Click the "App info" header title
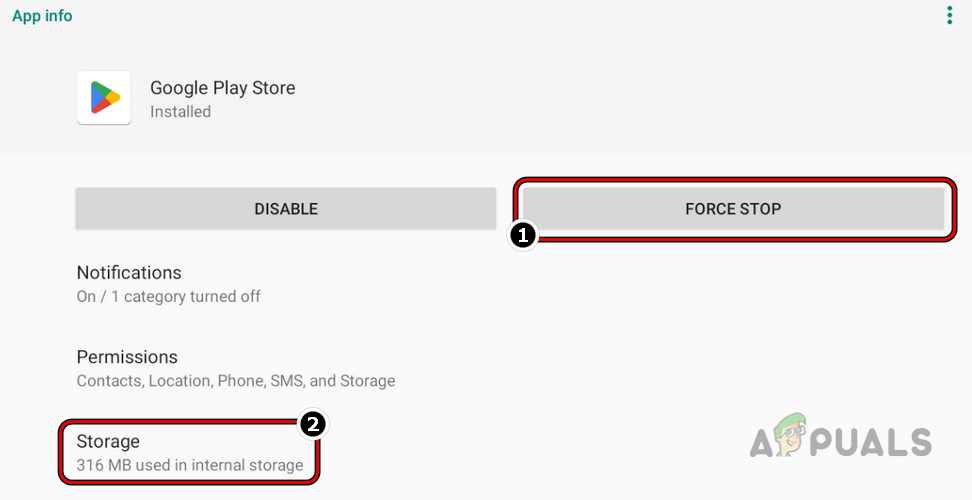 pos(42,16)
